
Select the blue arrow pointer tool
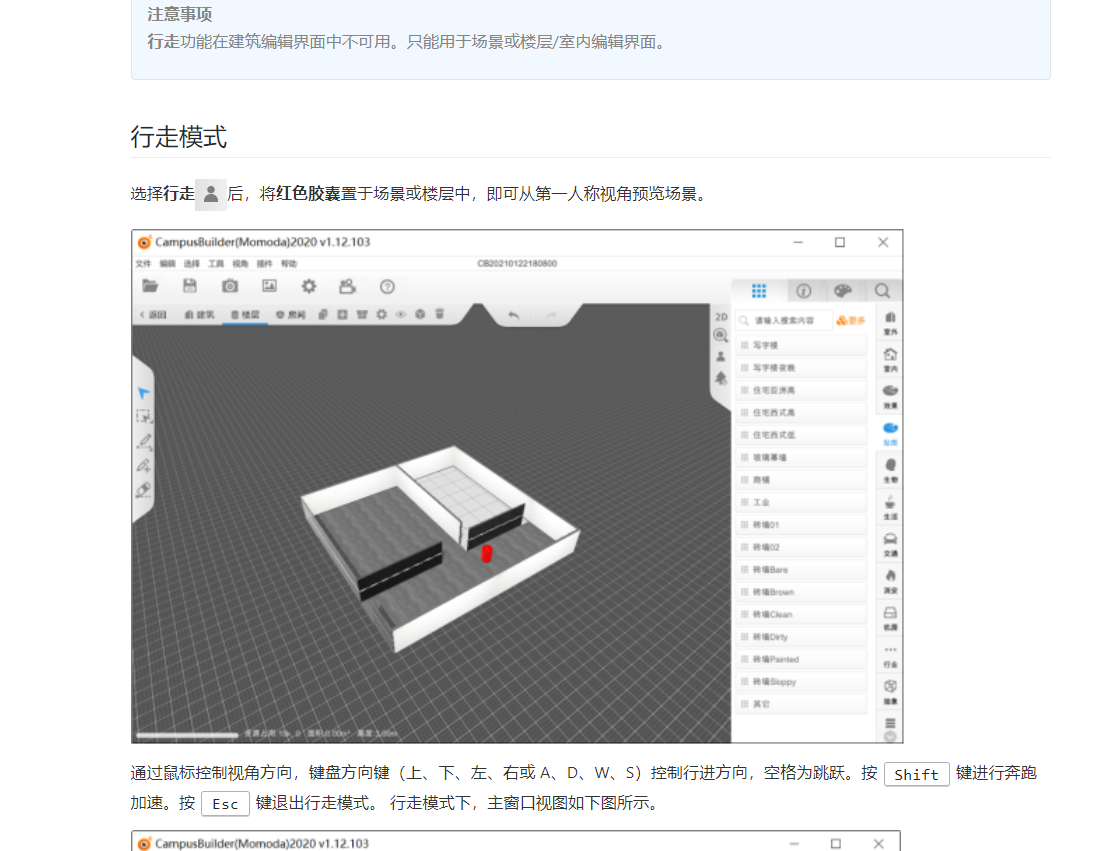pyautogui.click(x=144, y=393)
